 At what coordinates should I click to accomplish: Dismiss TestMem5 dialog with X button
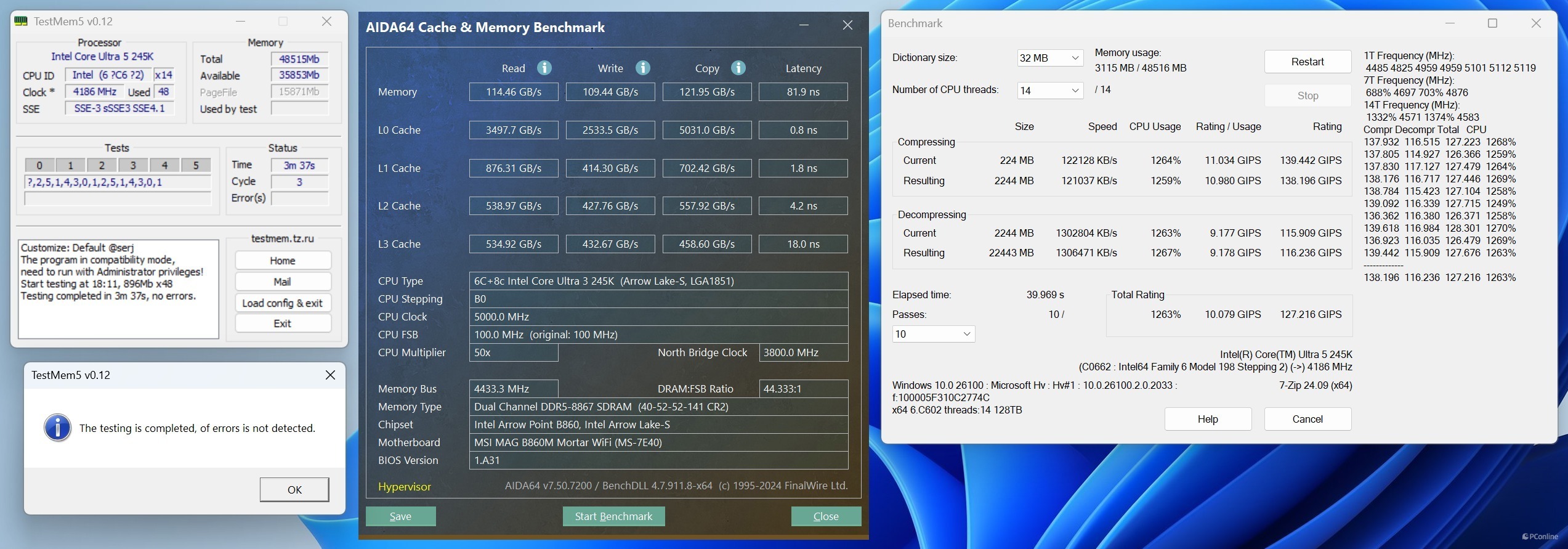tap(330, 375)
